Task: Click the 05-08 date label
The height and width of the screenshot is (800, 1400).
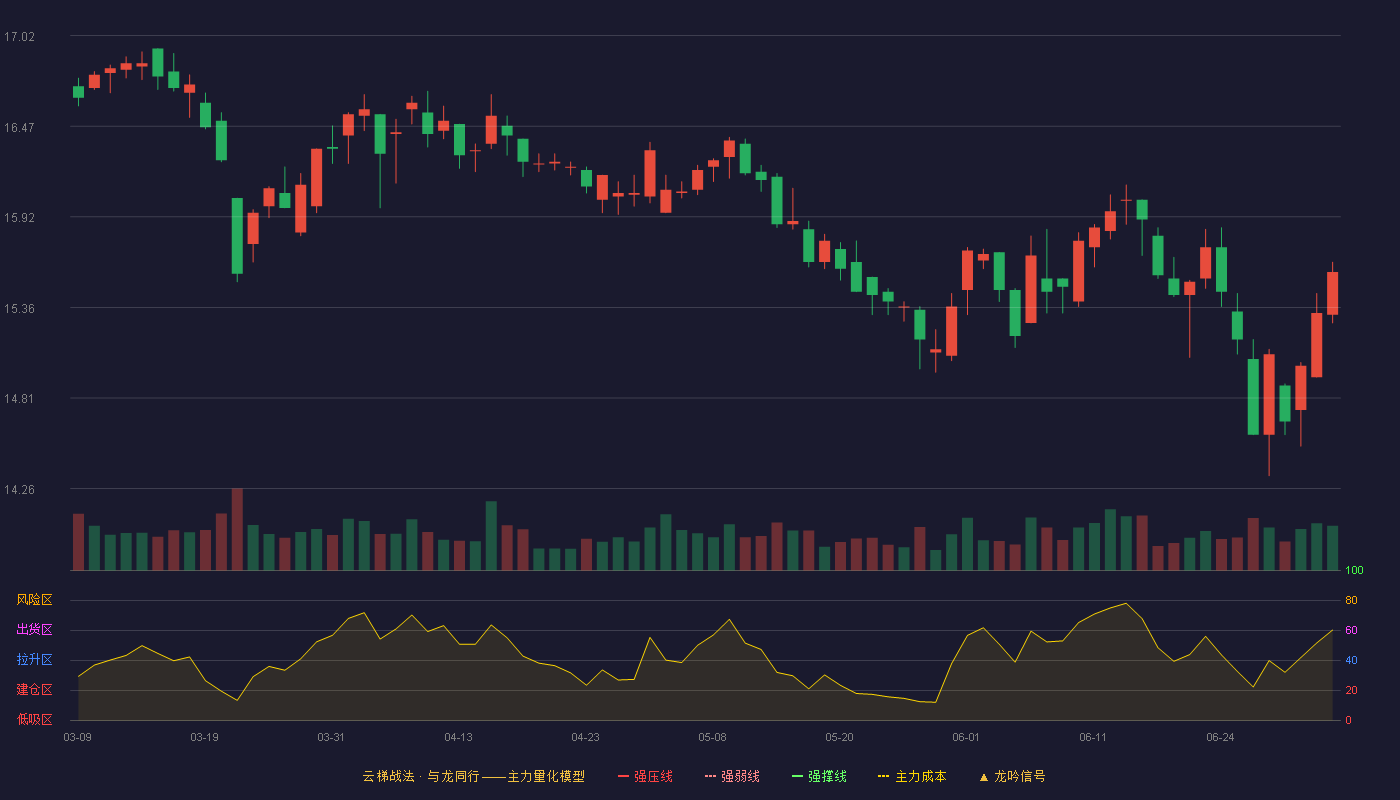Action: [712, 737]
